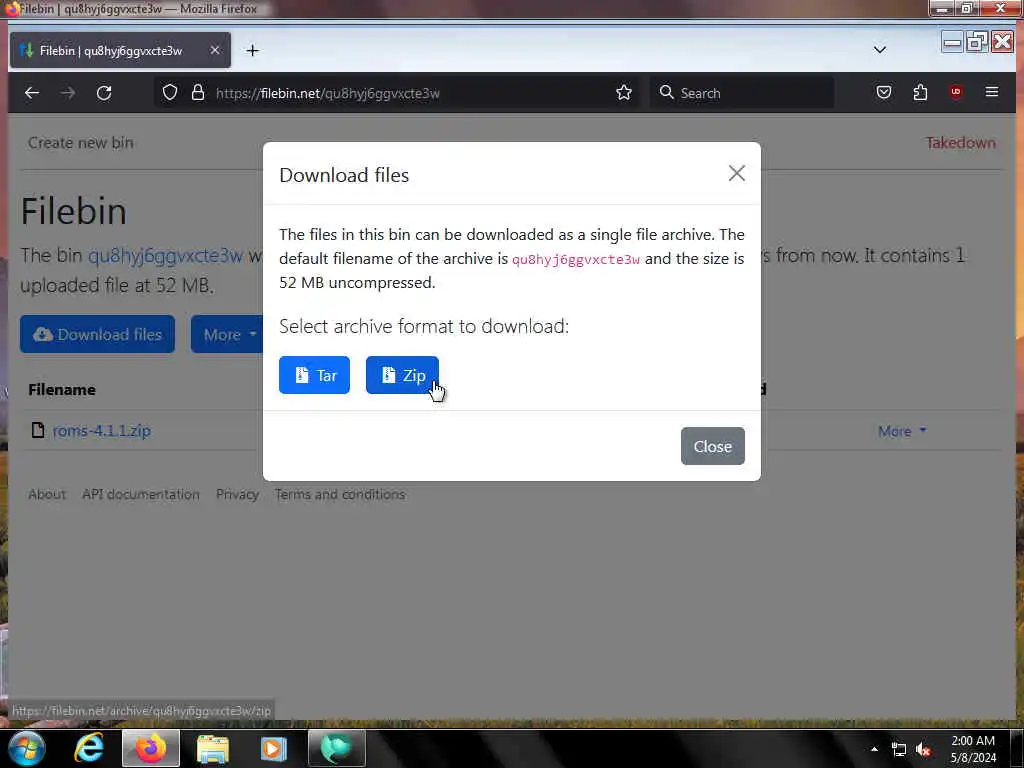Open the Firefox hamburger menu
Screen dimensions: 1024x768
[x=991, y=92]
